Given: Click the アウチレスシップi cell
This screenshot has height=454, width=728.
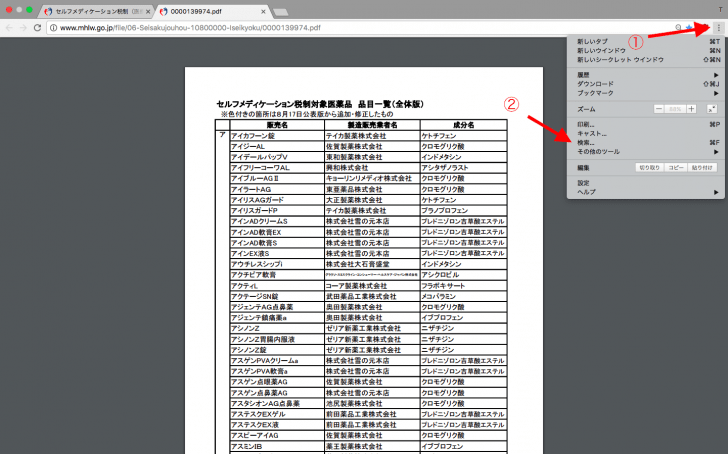Looking at the screenshot, I should click(277, 264).
